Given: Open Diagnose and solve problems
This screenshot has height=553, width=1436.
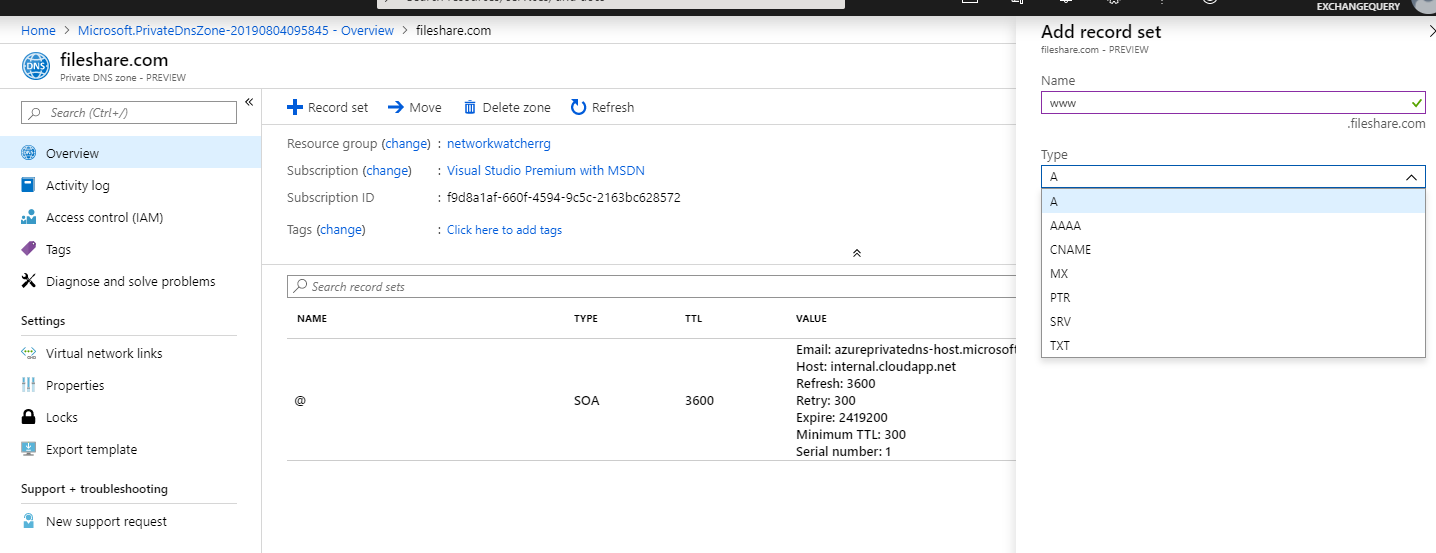Looking at the screenshot, I should click(130, 281).
